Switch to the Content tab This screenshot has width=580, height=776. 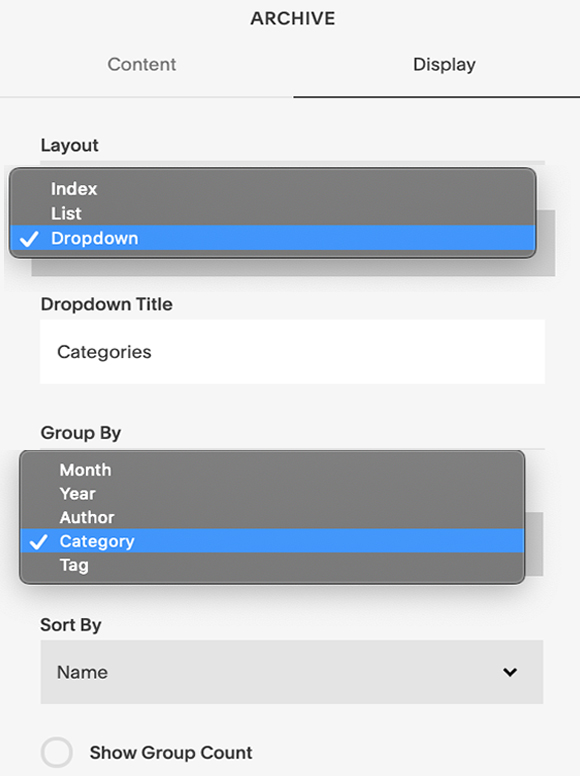coord(142,64)
